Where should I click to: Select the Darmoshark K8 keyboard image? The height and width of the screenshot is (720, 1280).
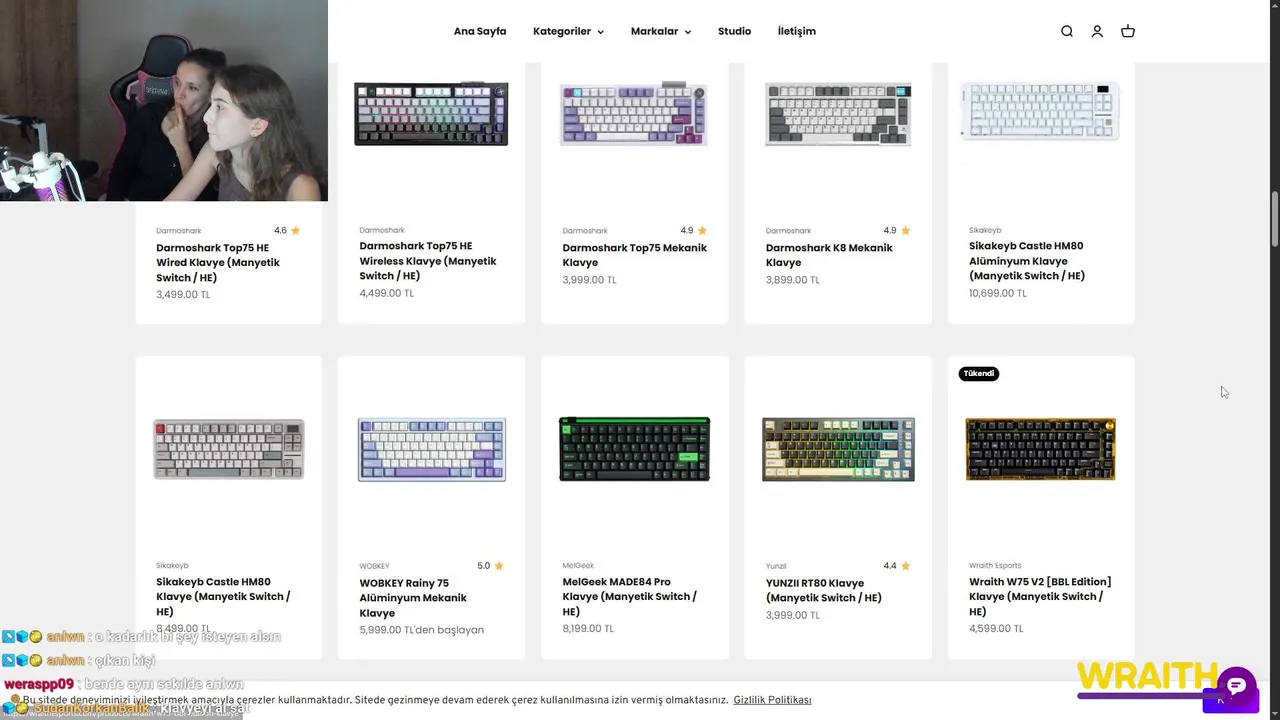(x=838, y=113)
